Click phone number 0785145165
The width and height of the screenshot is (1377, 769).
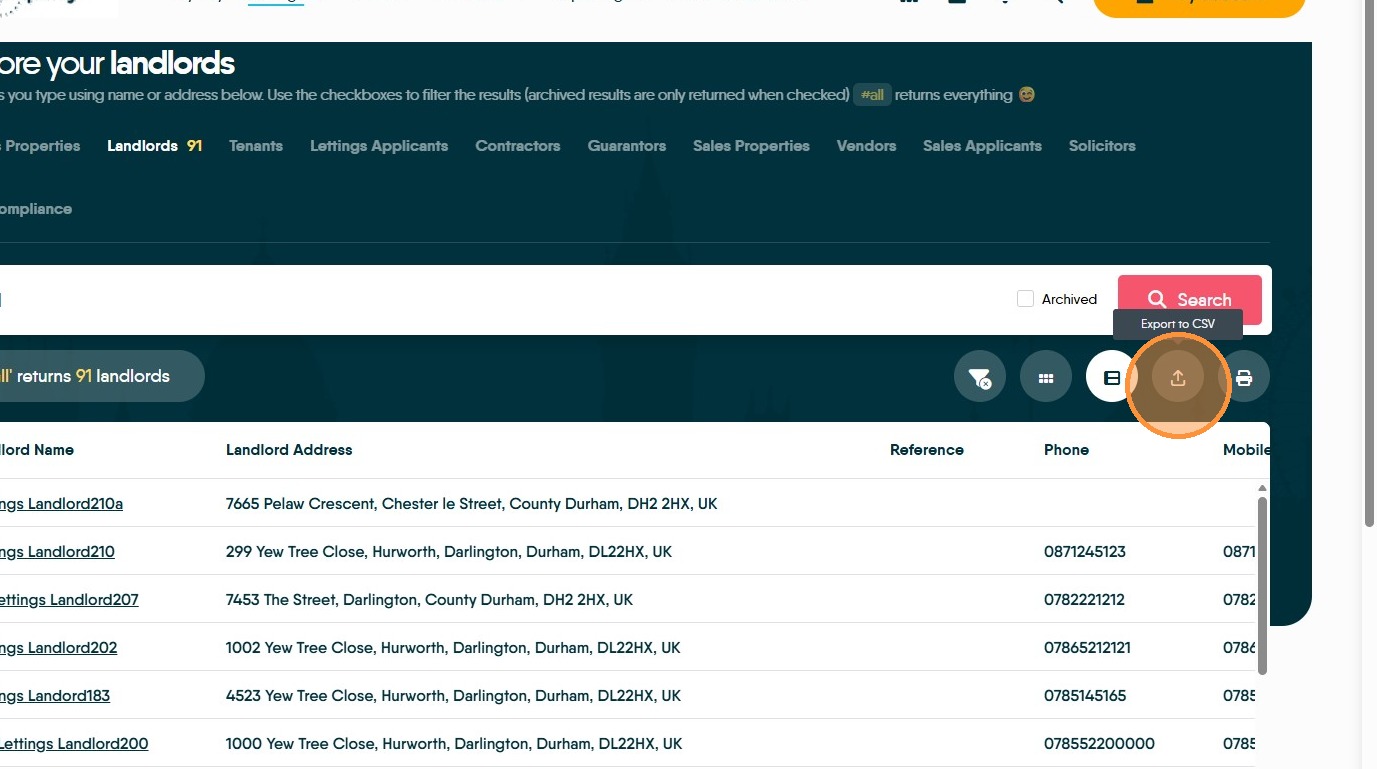click(1085, 696)
